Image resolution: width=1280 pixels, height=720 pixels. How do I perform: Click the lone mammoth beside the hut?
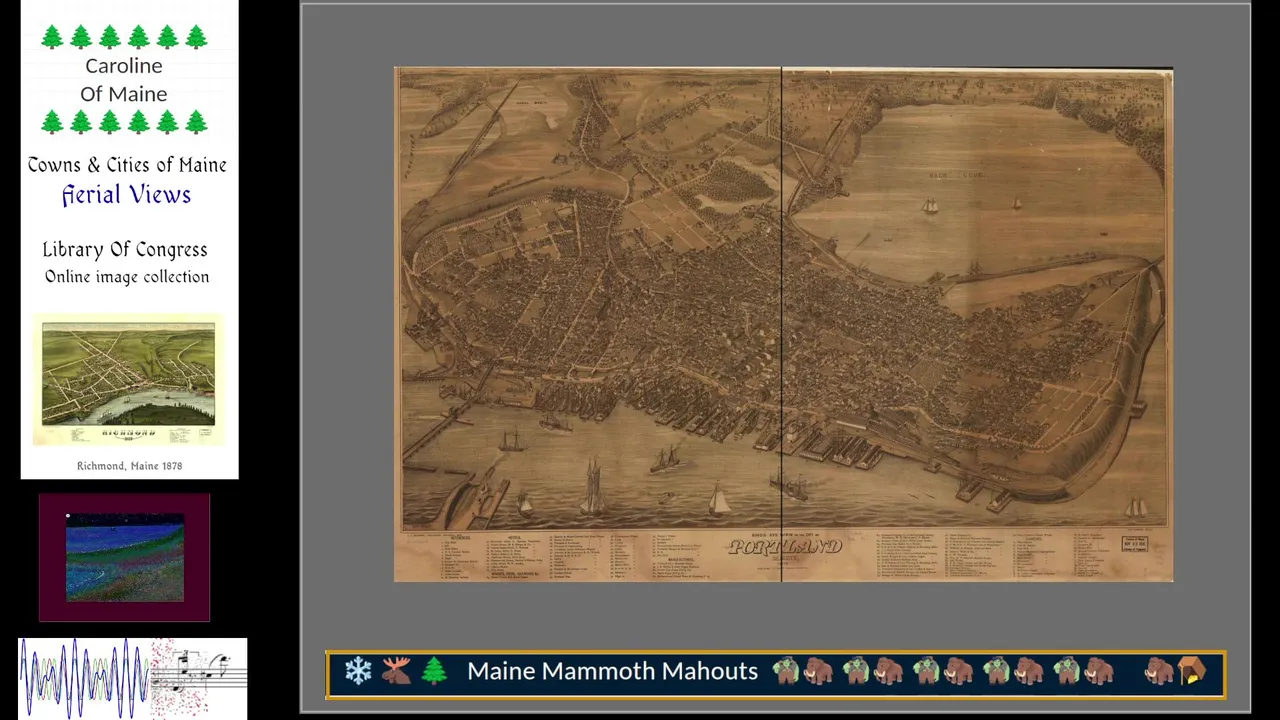(x=1158, y=671)
